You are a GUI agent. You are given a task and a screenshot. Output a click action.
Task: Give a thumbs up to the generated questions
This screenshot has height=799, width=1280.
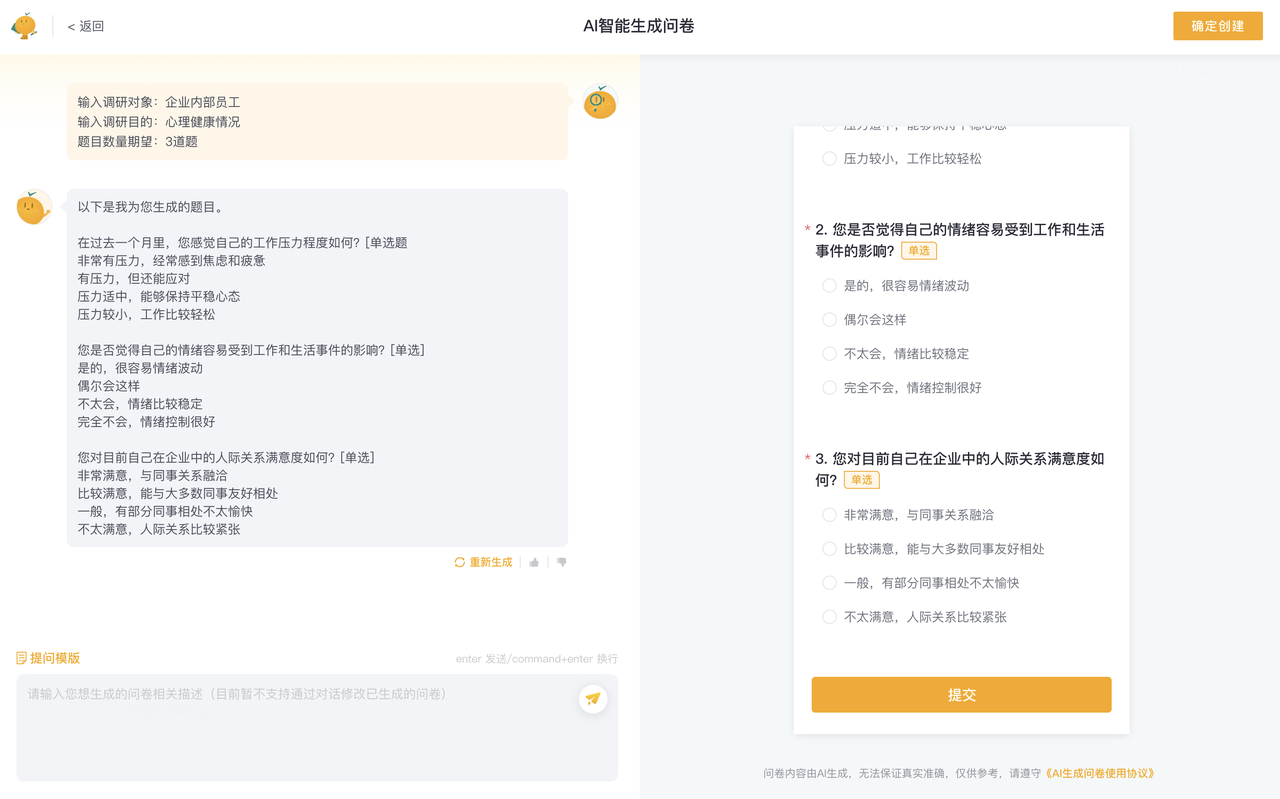click(x=533, y=562)
